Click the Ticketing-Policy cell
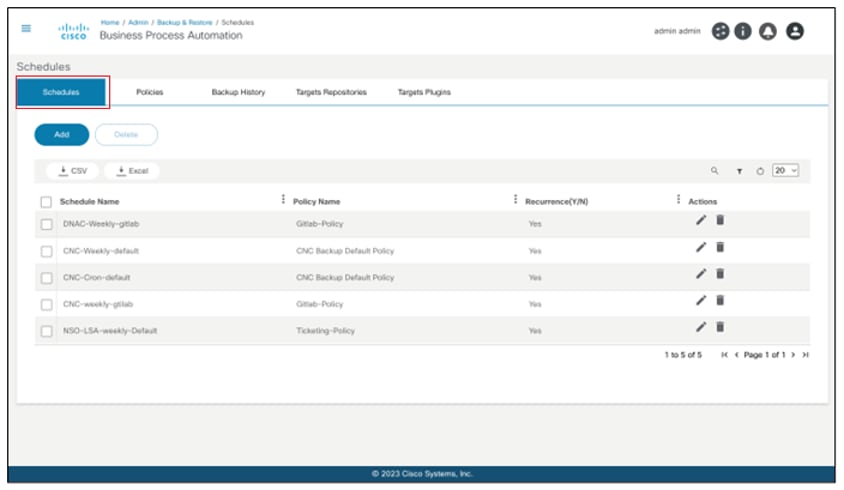Image resolution: width=844 pixels, height=490 pixels. (326, 331)
